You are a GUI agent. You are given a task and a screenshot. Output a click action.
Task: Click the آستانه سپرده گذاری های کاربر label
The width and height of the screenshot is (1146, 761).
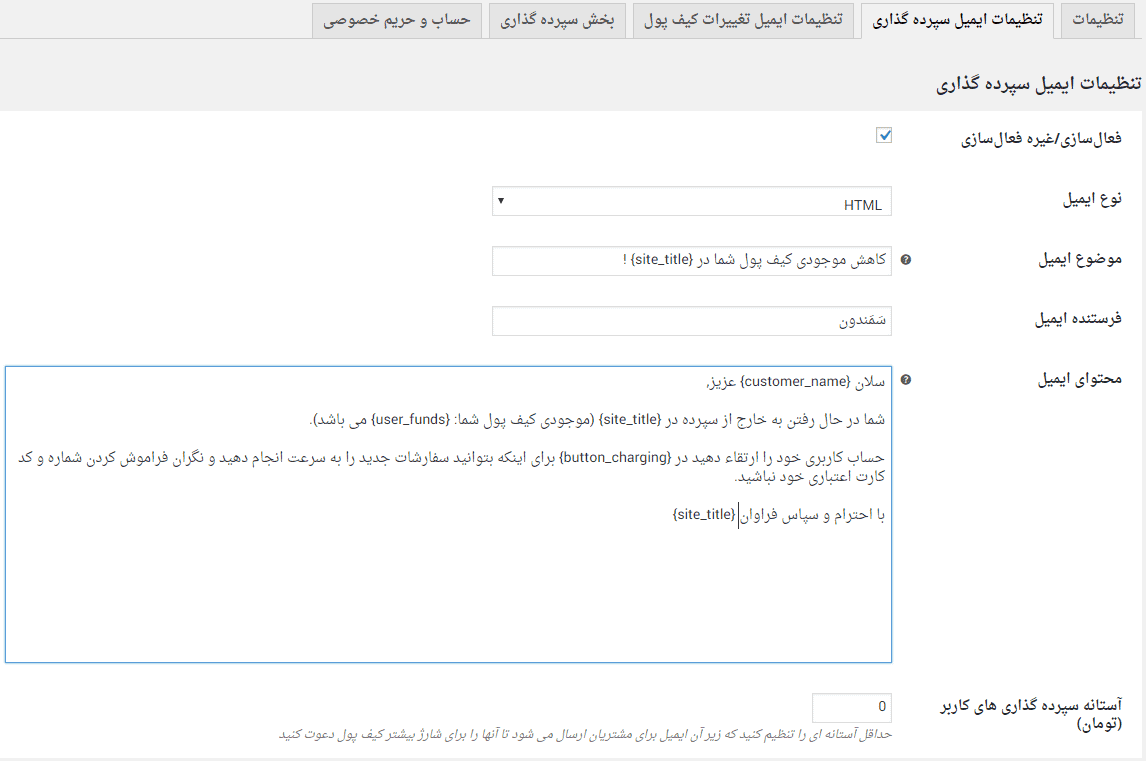click(x=1031, y=714)
